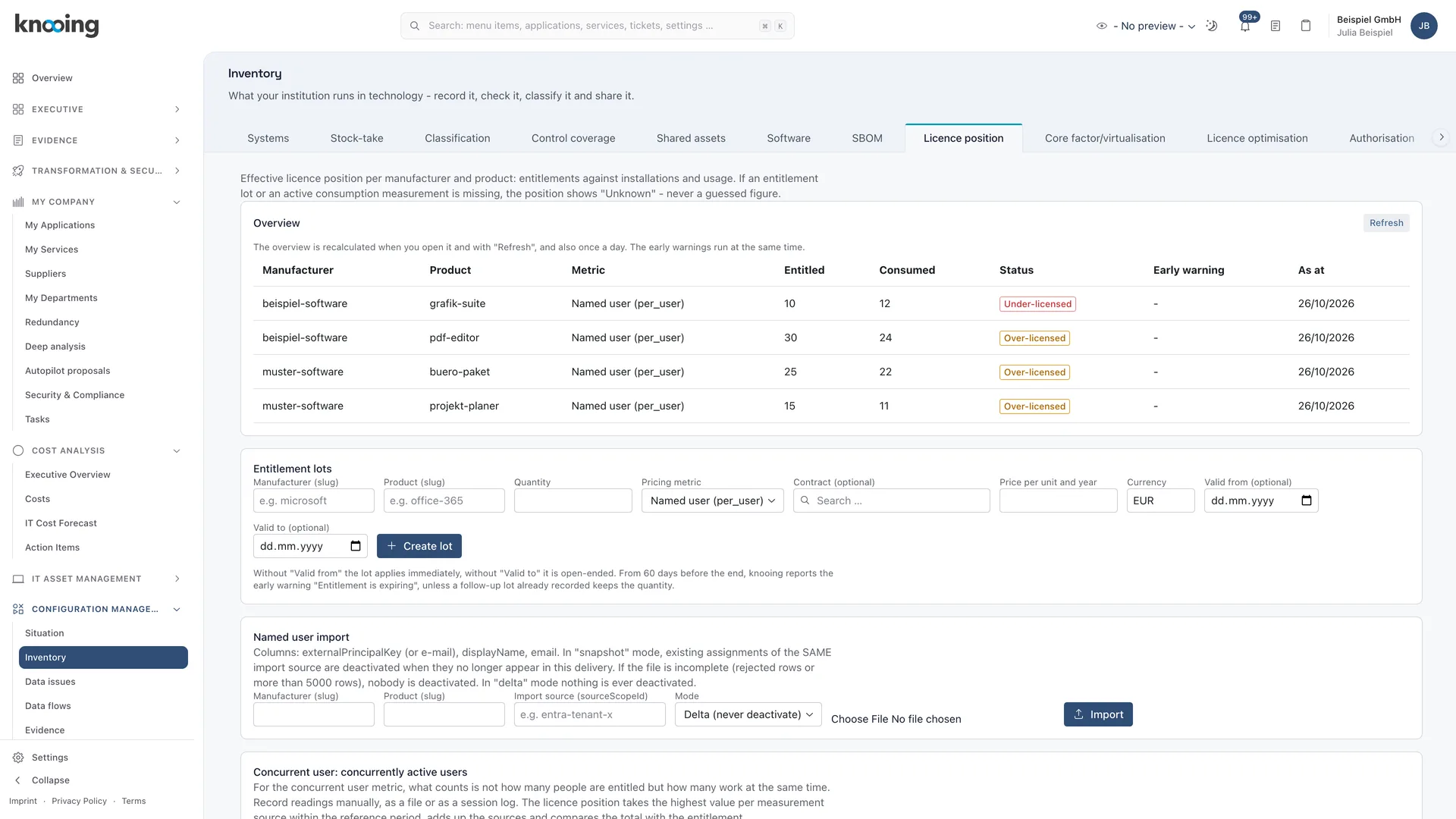1456x819 pixels.
Task: Open the import Mode dropdown
Action: [748, 714]
